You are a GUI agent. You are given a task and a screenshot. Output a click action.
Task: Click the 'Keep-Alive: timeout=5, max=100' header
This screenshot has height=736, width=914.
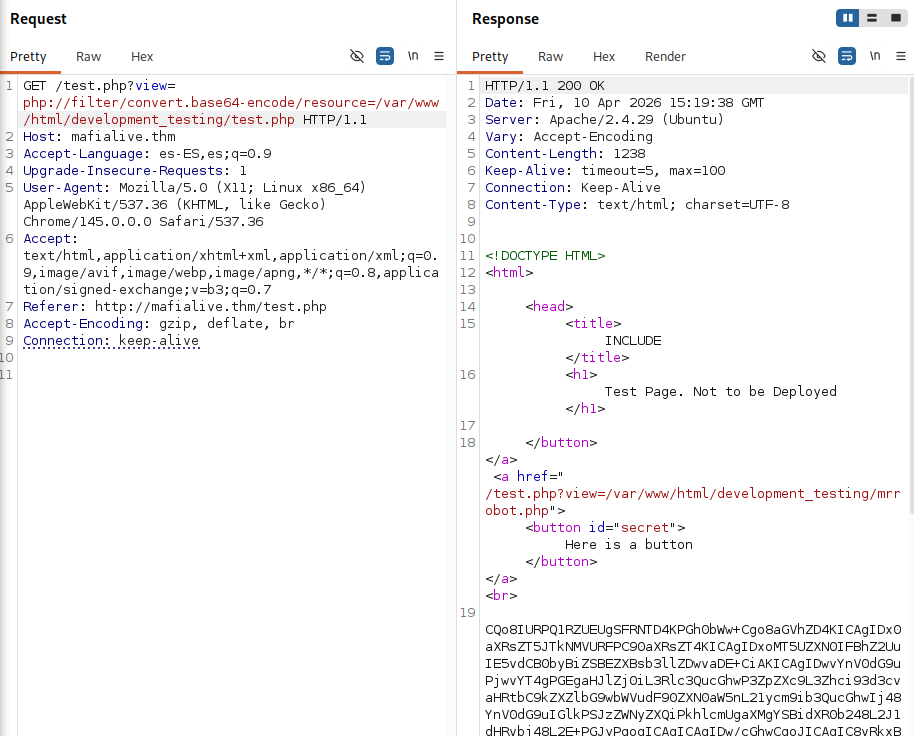click(x=605, y=170)
